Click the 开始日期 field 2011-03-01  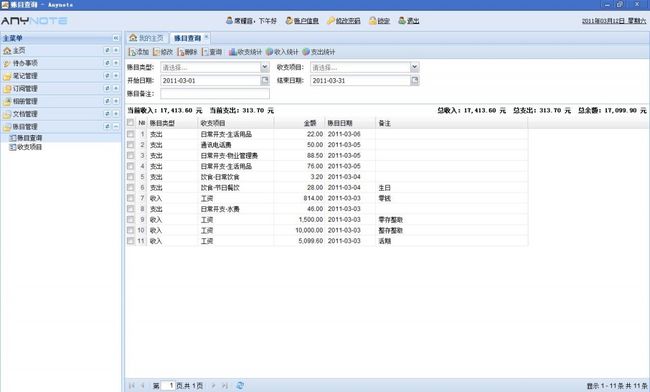[x=211, y=80]
